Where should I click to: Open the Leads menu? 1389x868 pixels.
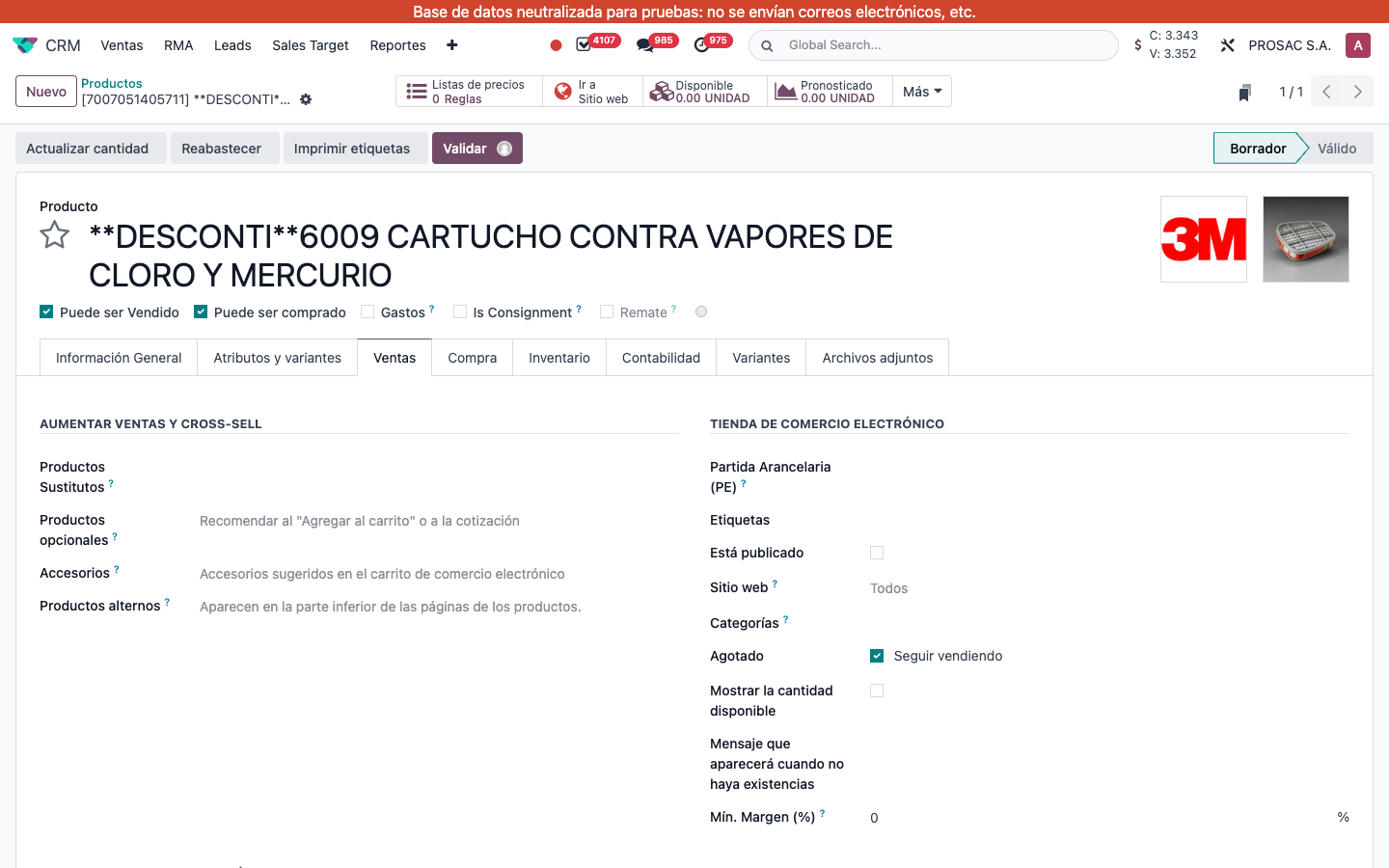(x=232, y=45)
